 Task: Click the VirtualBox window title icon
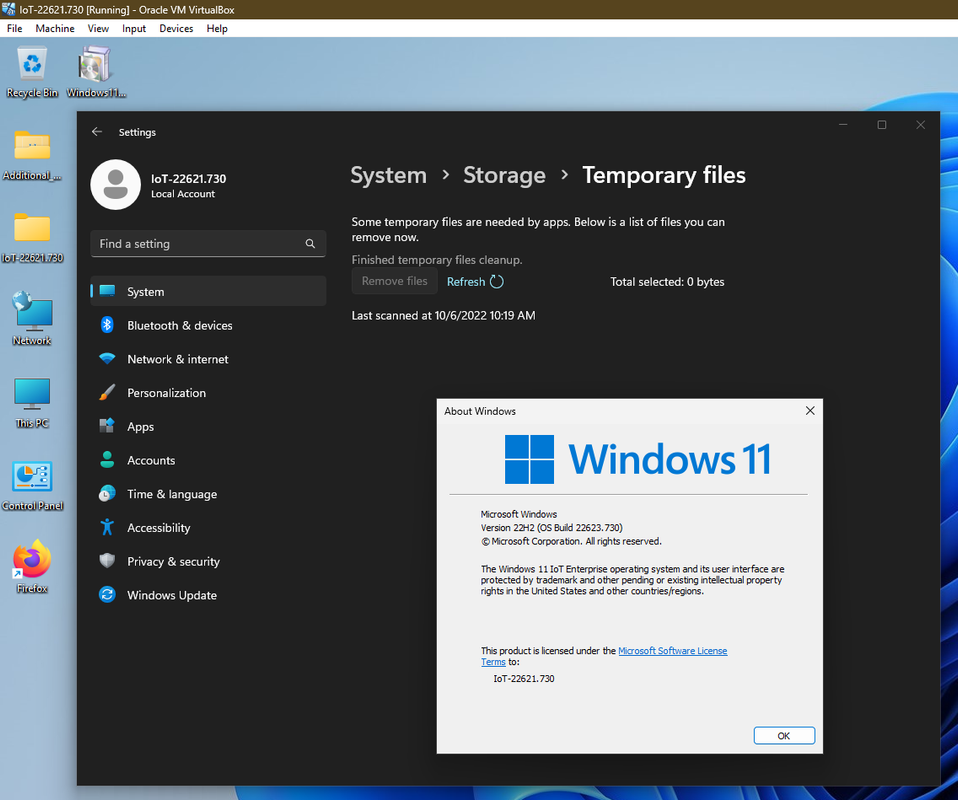coord(9,9)
